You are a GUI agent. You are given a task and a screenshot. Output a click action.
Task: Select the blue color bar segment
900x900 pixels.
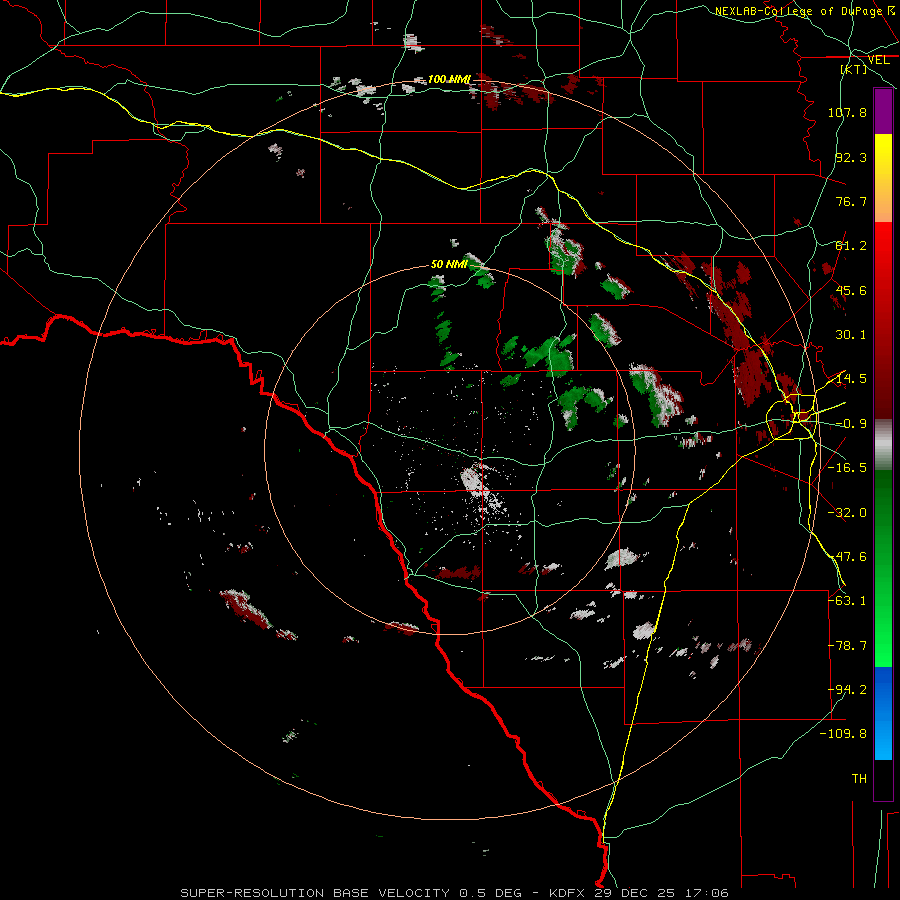(x=883, y=713)
